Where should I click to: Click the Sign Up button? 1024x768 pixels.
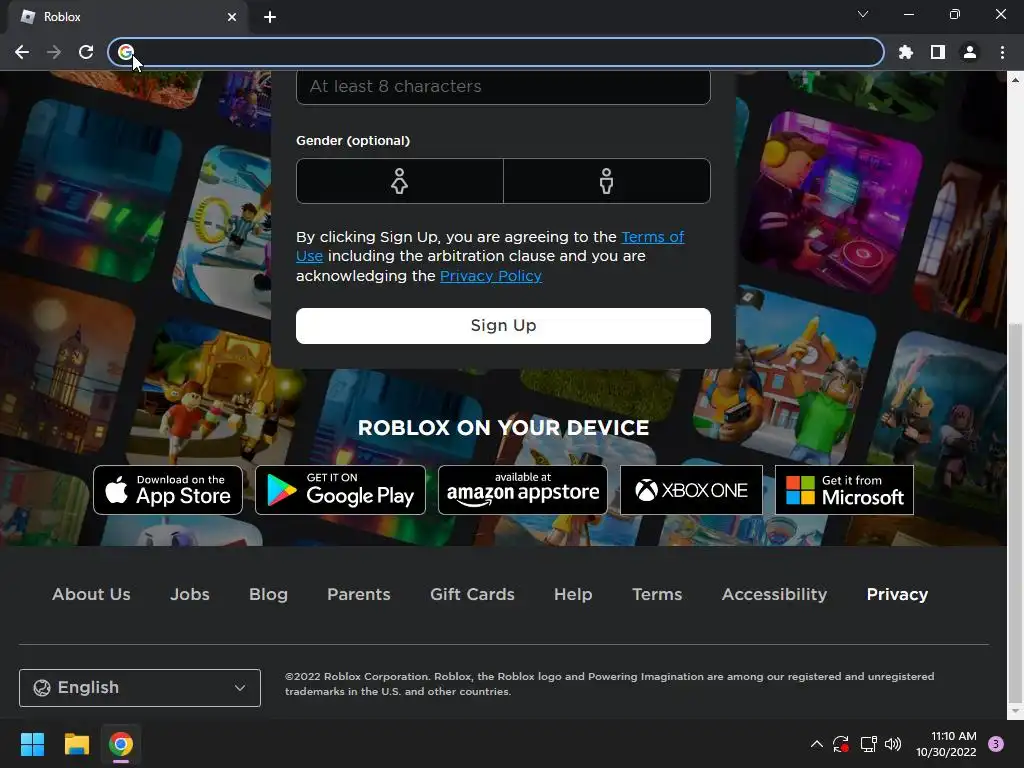pos(503,326)
